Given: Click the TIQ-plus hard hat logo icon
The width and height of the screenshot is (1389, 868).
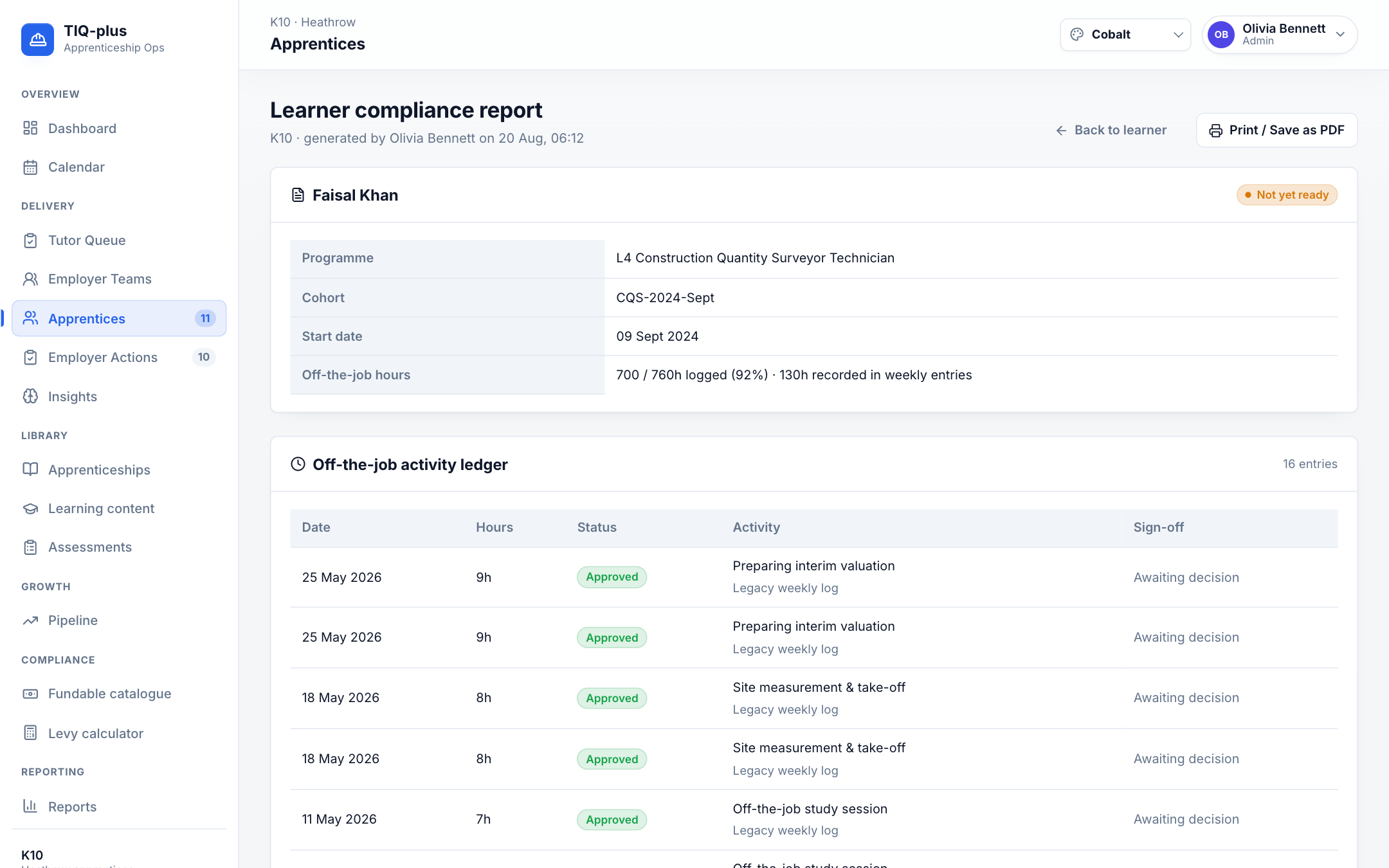Looking at the screenshot, I should pos(37,39).
